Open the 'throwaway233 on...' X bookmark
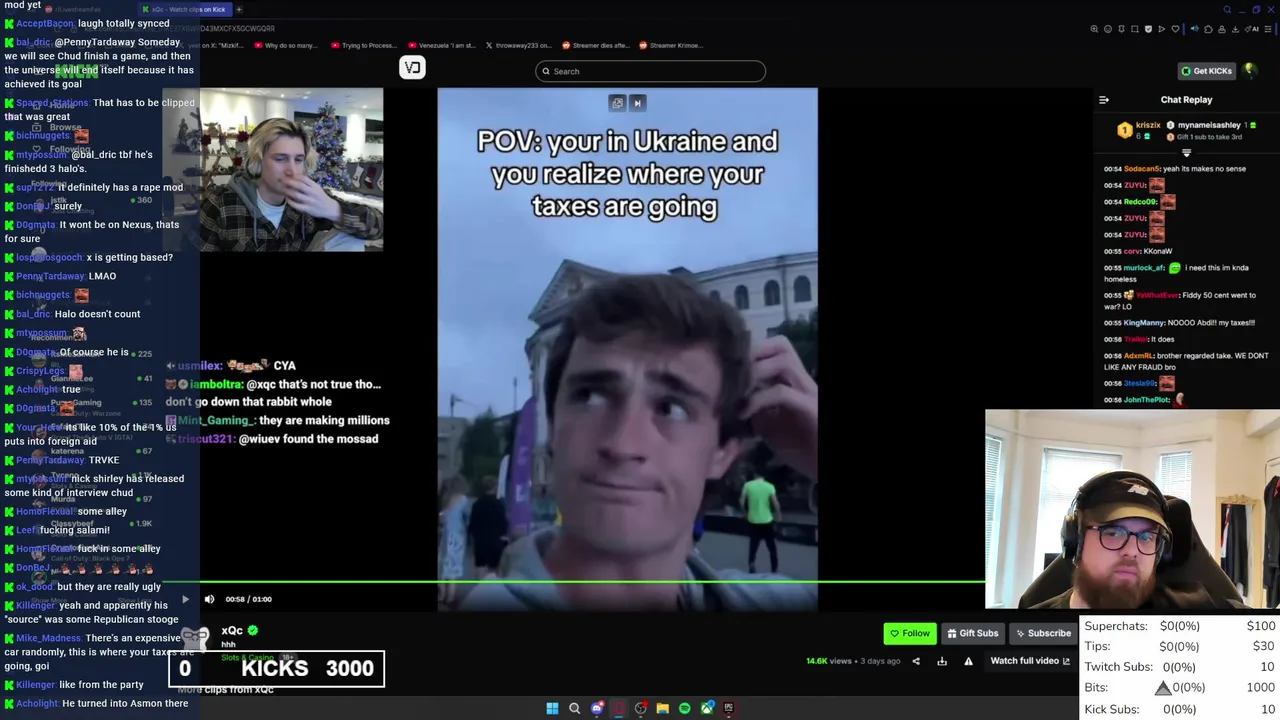The width and height of the screenshot is (1280, 720). tap(519, 45)
